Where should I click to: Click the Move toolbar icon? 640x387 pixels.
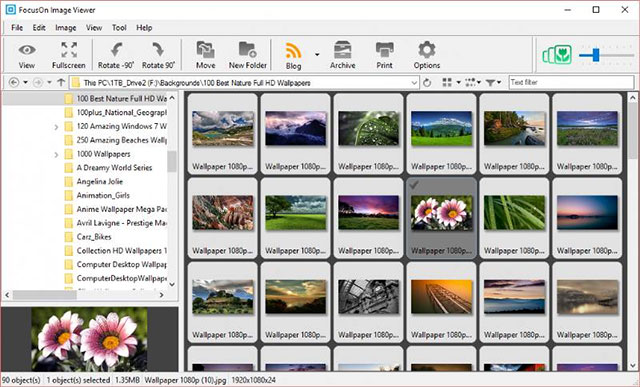tap(205, 50)
